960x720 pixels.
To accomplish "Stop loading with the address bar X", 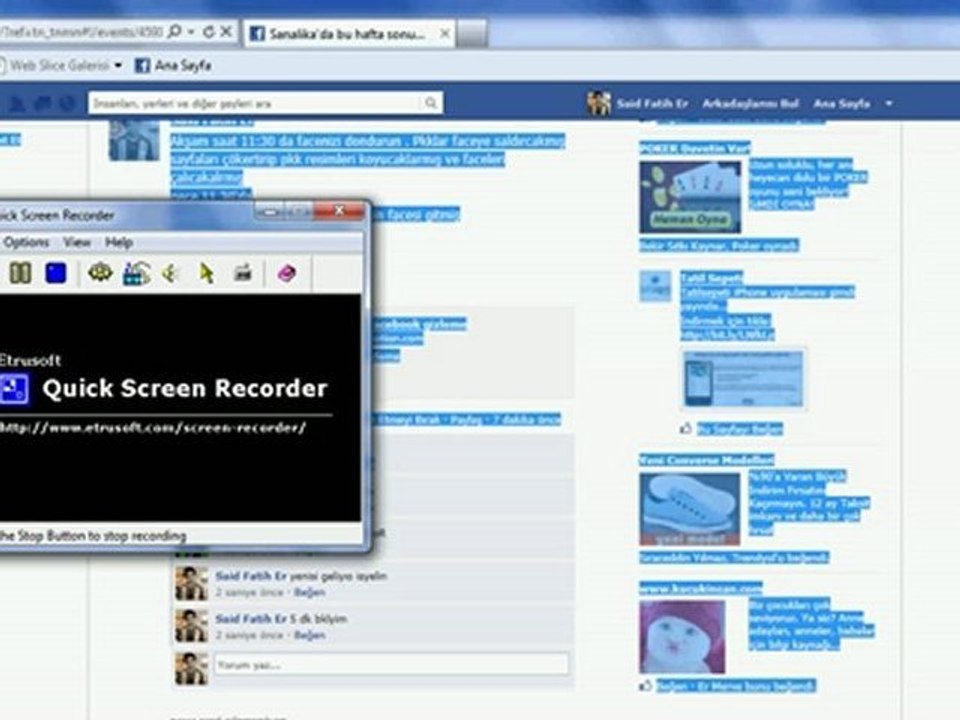I will [226, 32].
